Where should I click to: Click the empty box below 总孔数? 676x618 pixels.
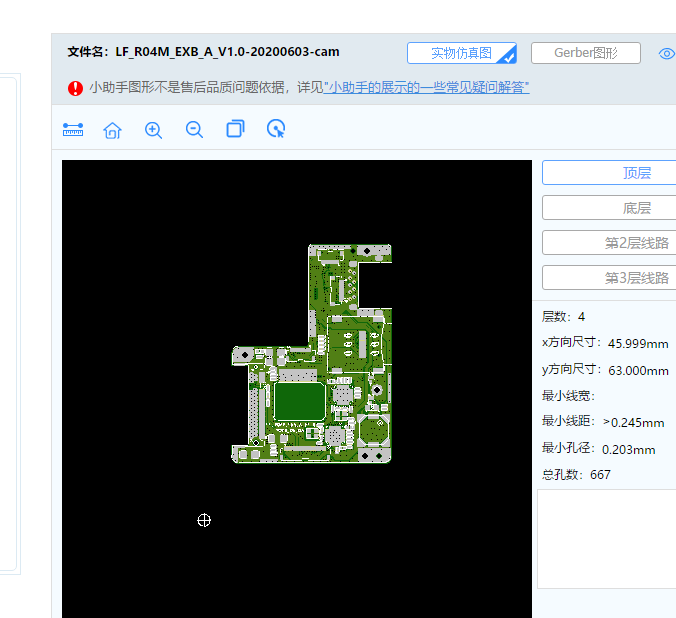click(x=607, y=539)
